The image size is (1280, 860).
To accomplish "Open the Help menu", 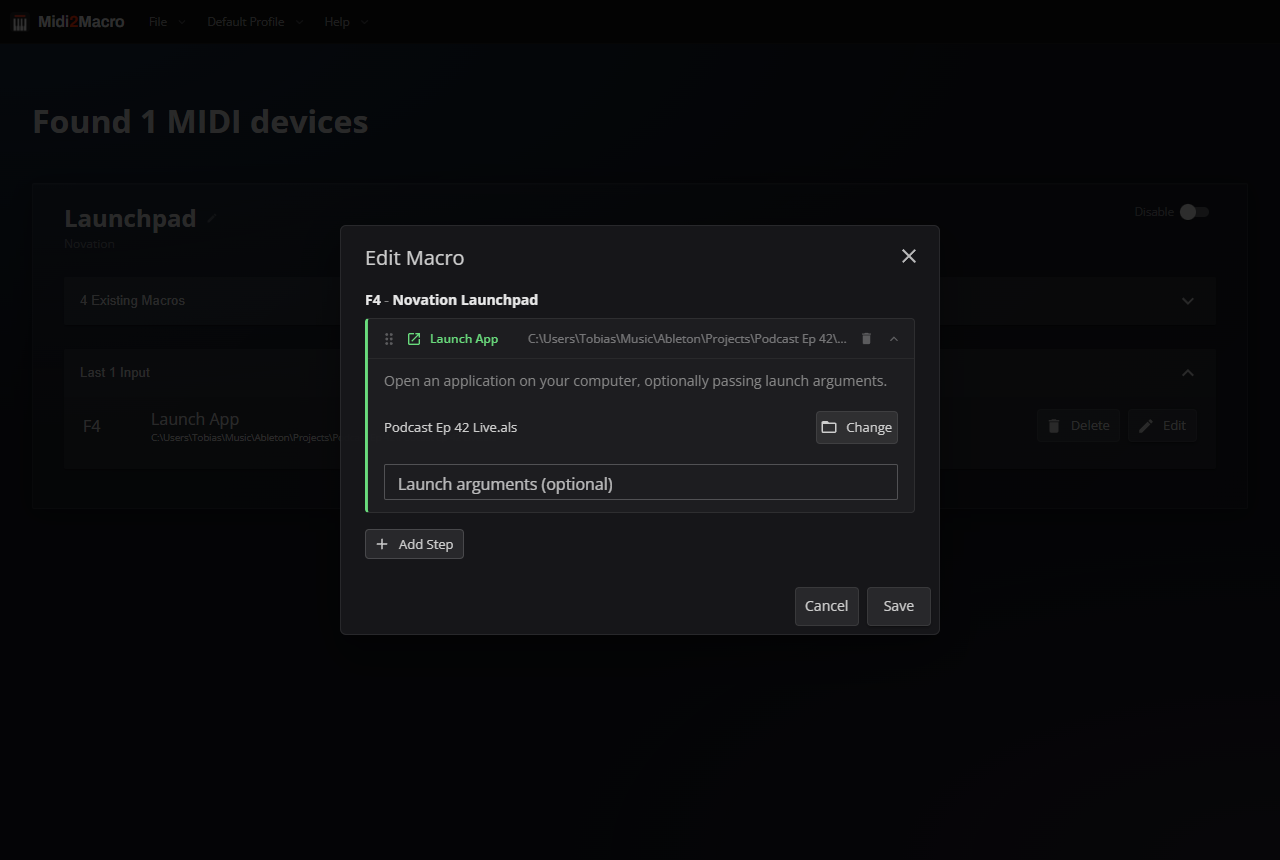I will pyautogui.click(x=345, y=22).
